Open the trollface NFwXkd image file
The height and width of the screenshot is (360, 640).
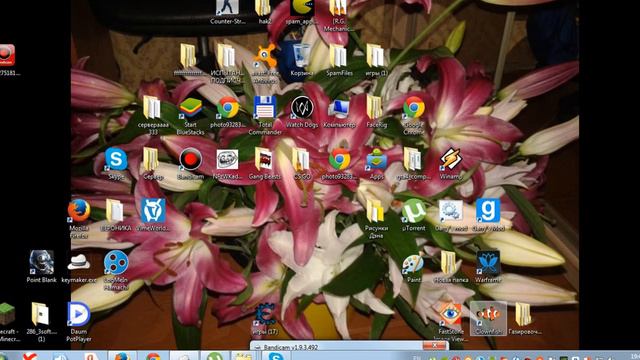coord(227,163)
